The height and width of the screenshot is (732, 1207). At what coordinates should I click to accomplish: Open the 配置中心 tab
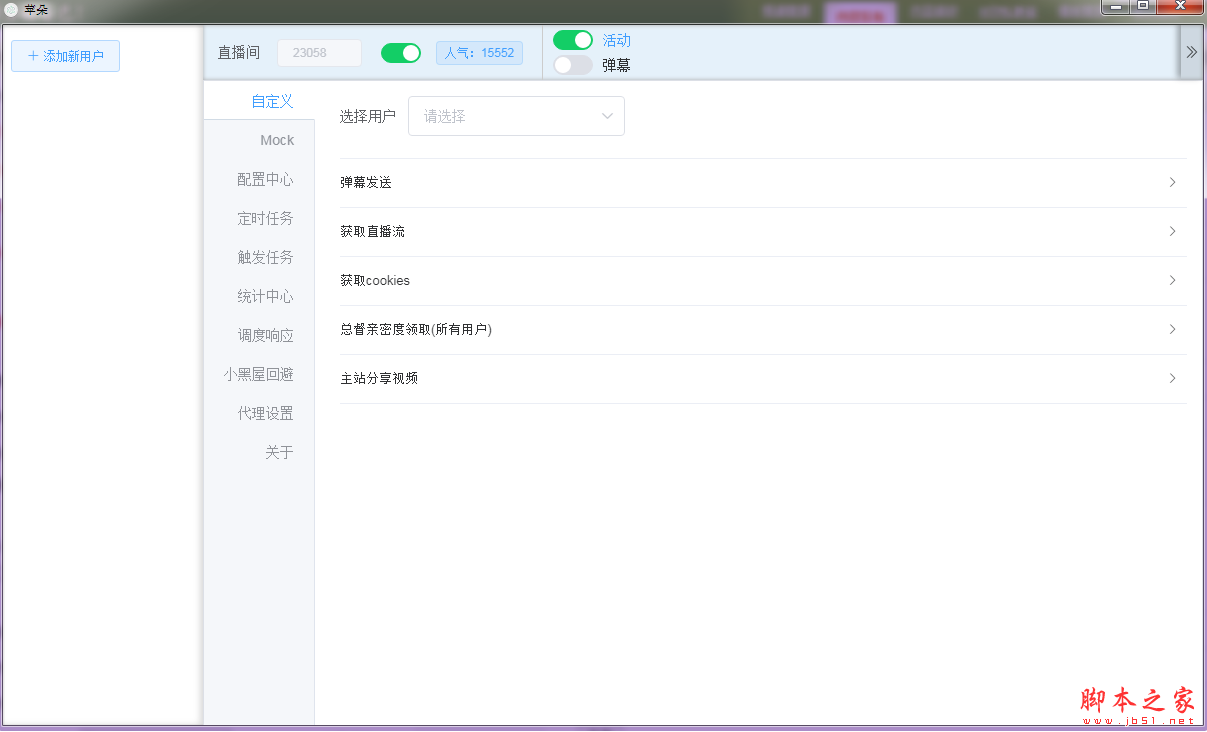pyautogui.click(x=265, y=180)
